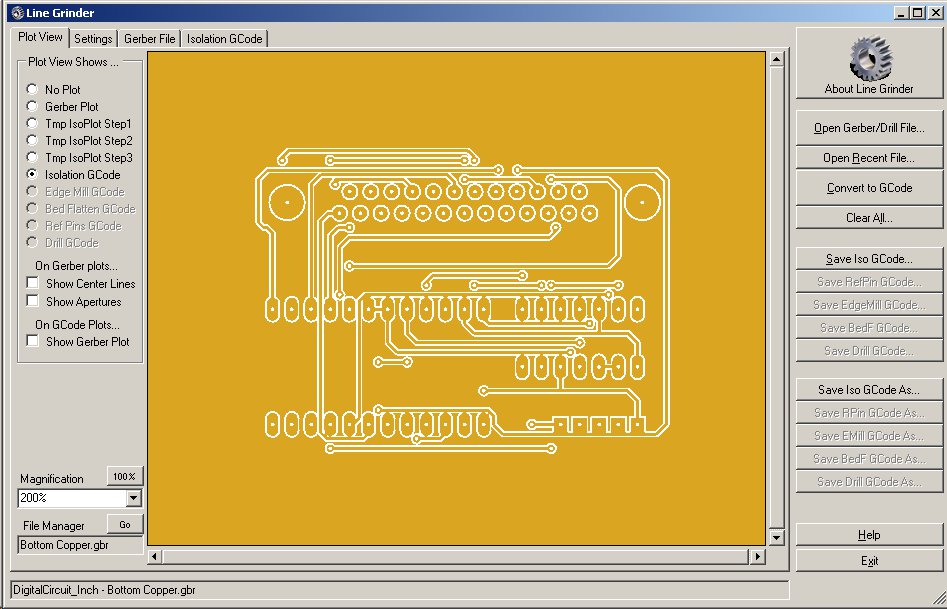
Task: Choose Tmp IsoPlot Step2 view
Action: [x=32, y=140]
